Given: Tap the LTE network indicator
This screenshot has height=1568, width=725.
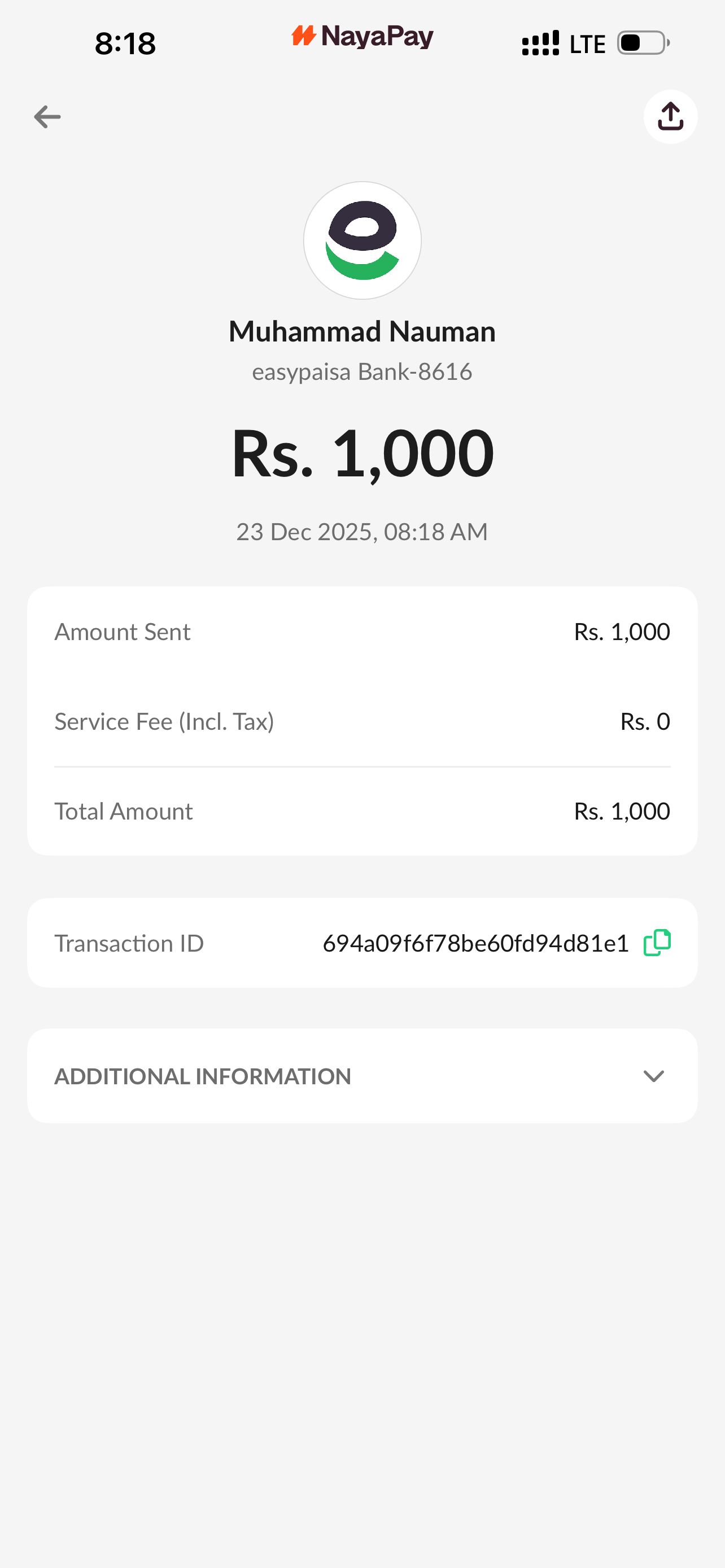Looking at the screenshot, I should 587,45.
